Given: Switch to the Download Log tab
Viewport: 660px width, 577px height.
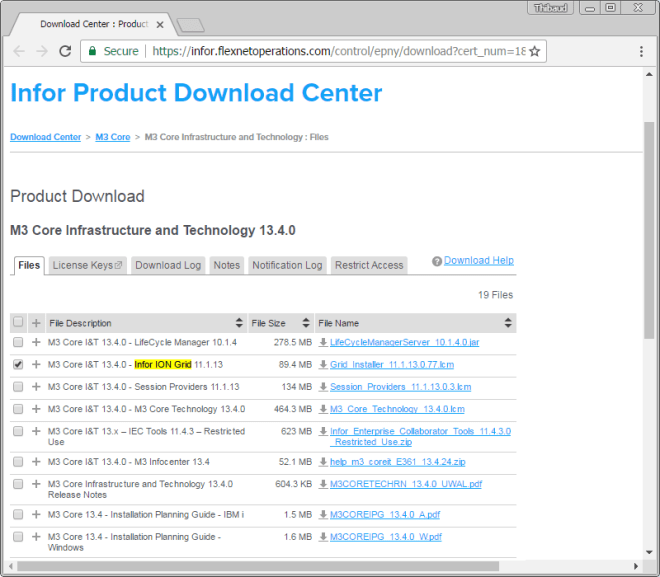Looking at the screenshot, I should [x=168, y=265].
